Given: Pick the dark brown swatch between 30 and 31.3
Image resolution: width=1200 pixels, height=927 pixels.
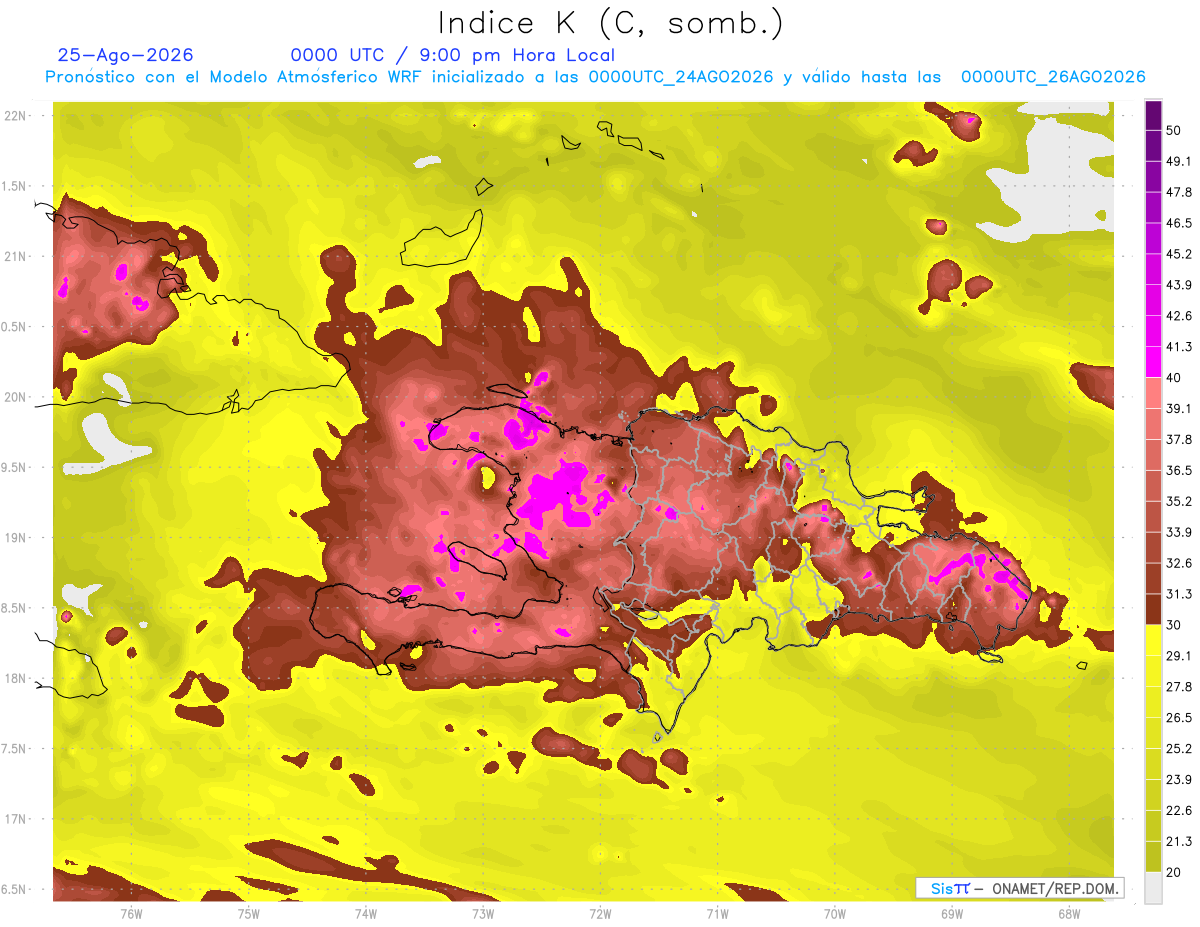Looking at the screenshot, I should point(1153,609).
